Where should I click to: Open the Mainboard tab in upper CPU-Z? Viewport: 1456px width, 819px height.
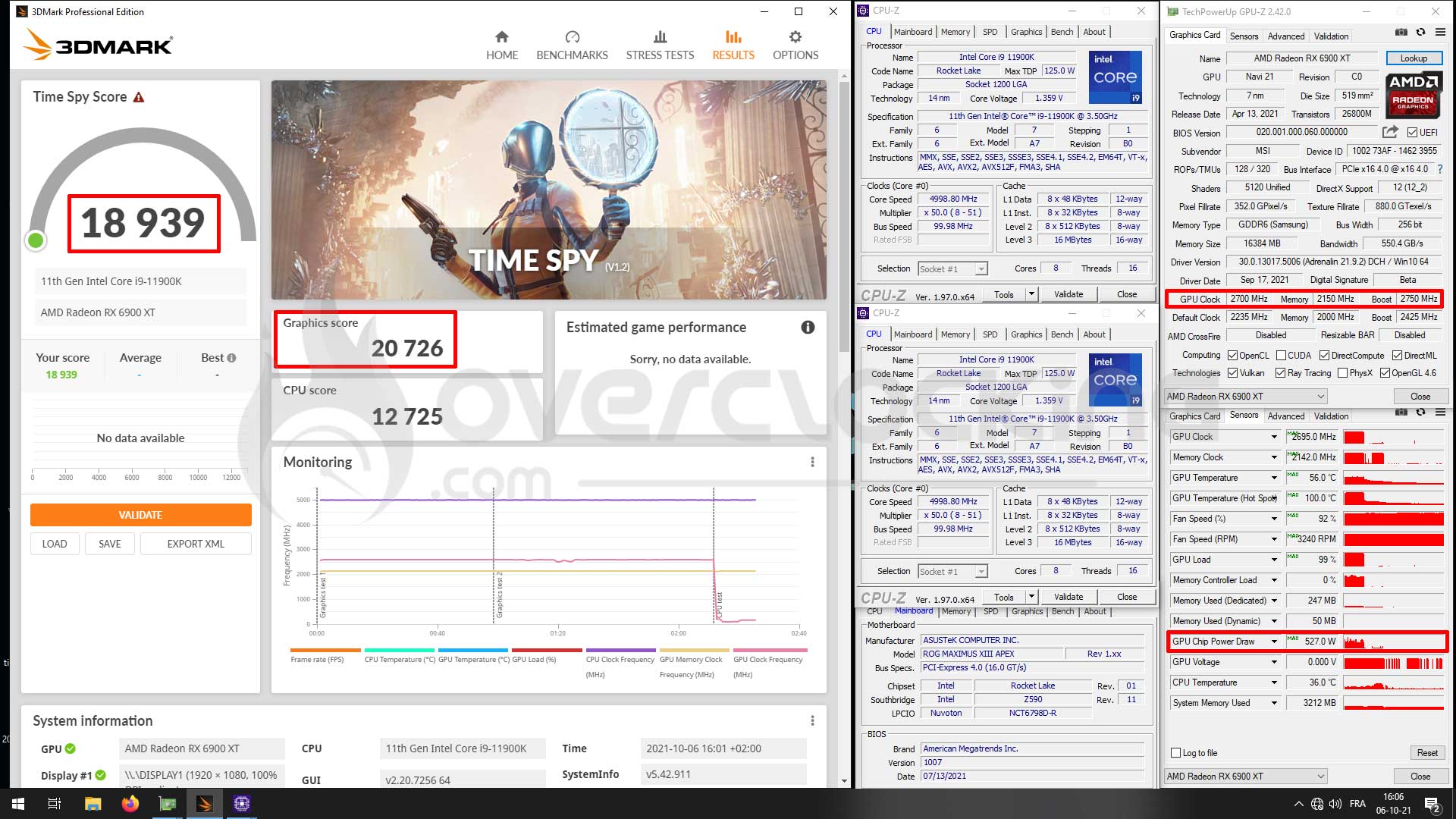913,32
